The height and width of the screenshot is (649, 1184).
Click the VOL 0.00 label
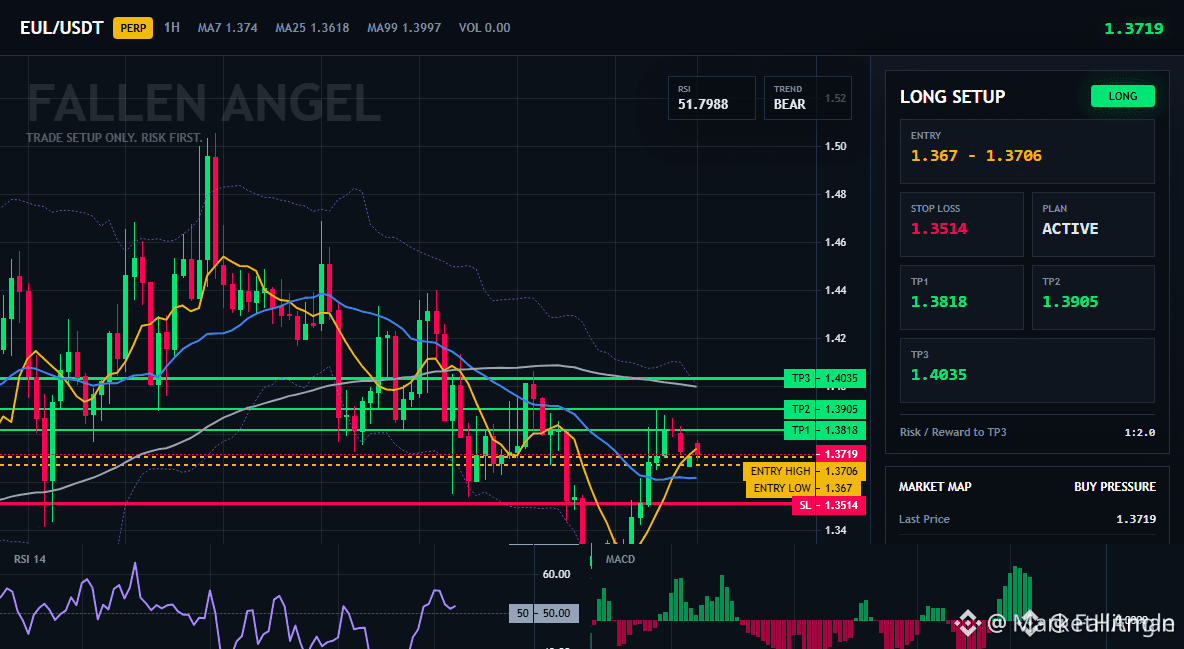coord(484,28)
